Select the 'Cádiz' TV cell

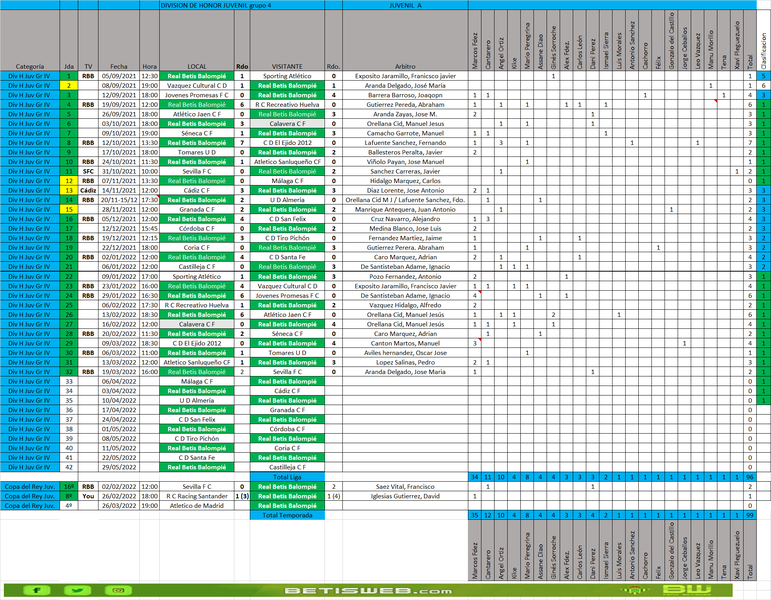click(88, 190)
